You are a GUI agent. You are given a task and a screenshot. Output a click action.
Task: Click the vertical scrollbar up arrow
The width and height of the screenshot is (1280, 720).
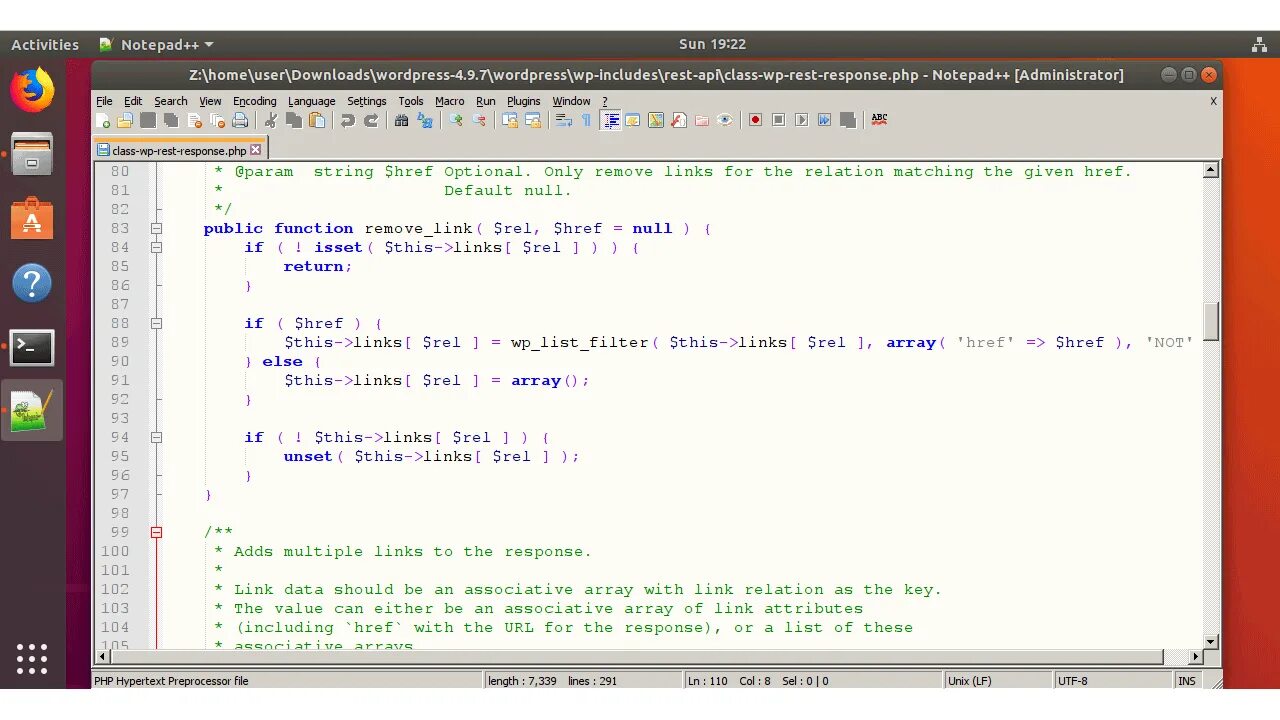tap(1211, 170)
